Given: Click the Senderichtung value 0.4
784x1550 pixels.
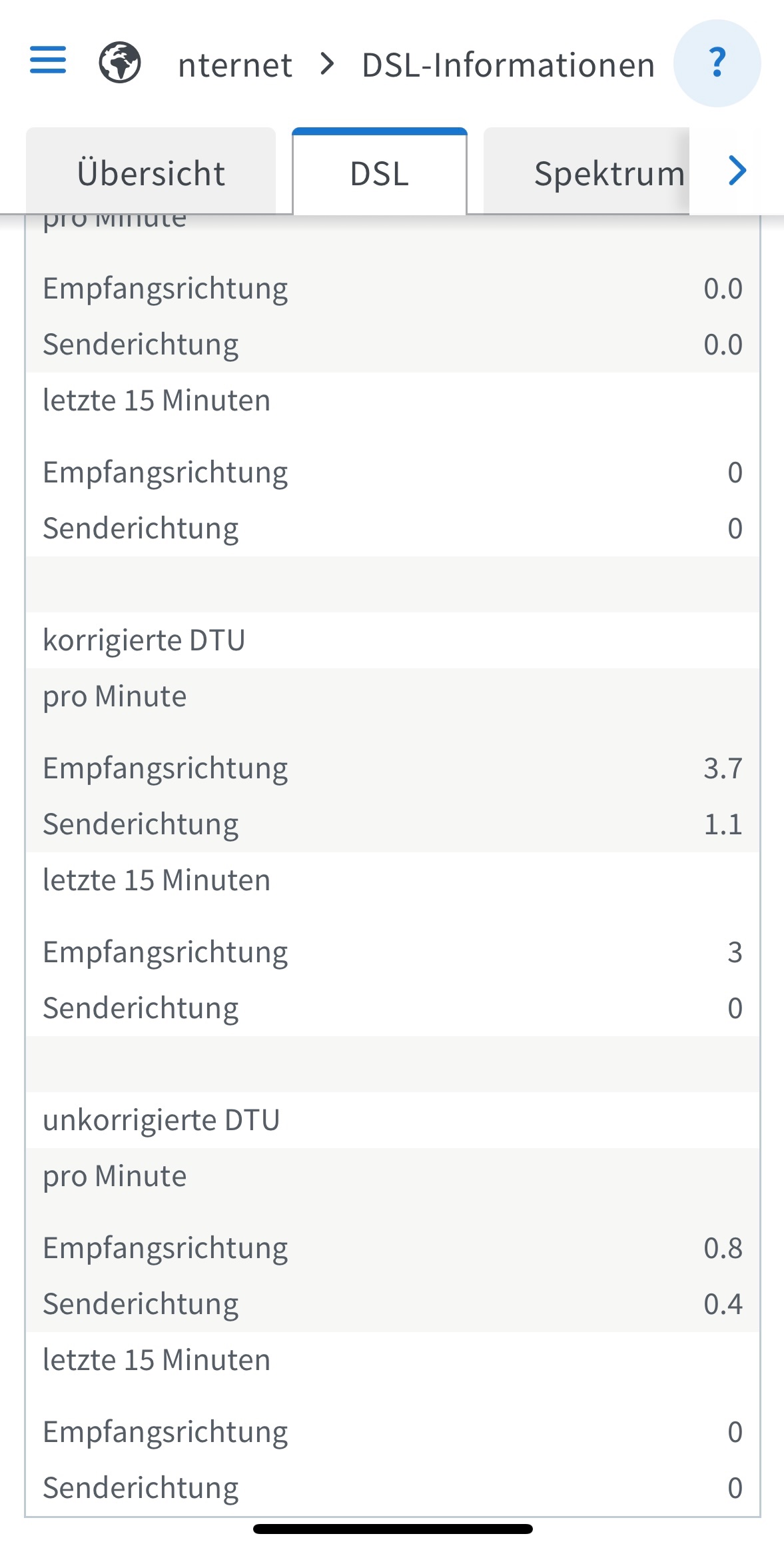Looking at the screenshot, I should click(x=723, y=1304).
